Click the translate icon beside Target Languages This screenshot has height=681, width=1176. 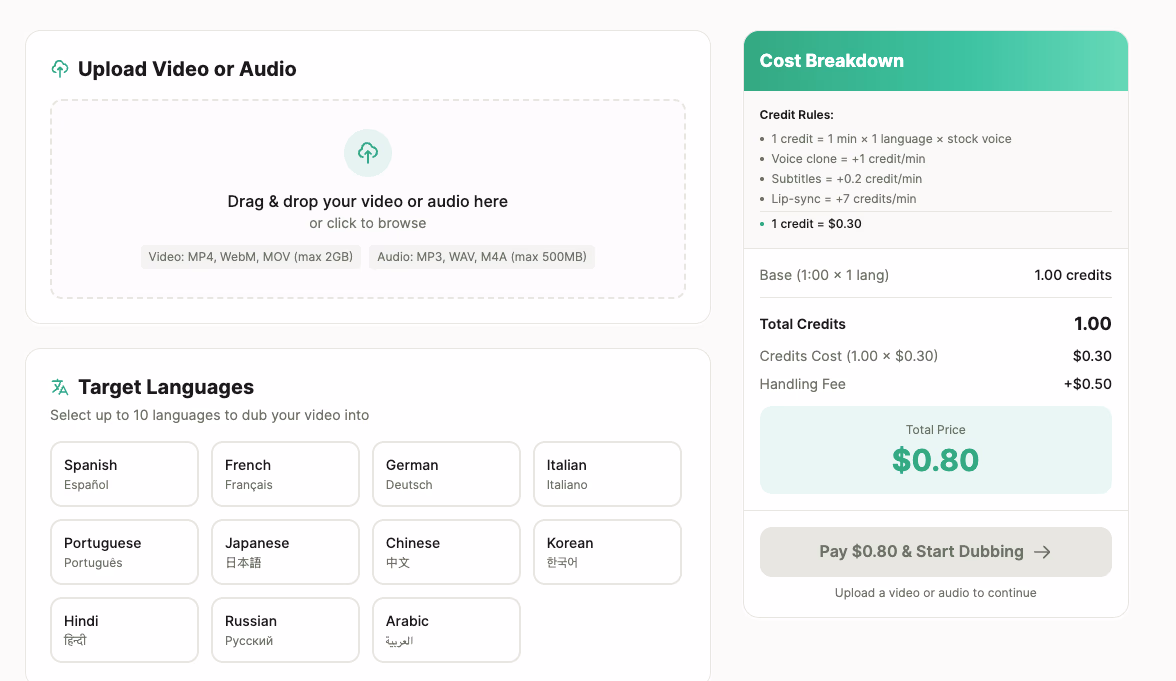(x=60, y=387)
